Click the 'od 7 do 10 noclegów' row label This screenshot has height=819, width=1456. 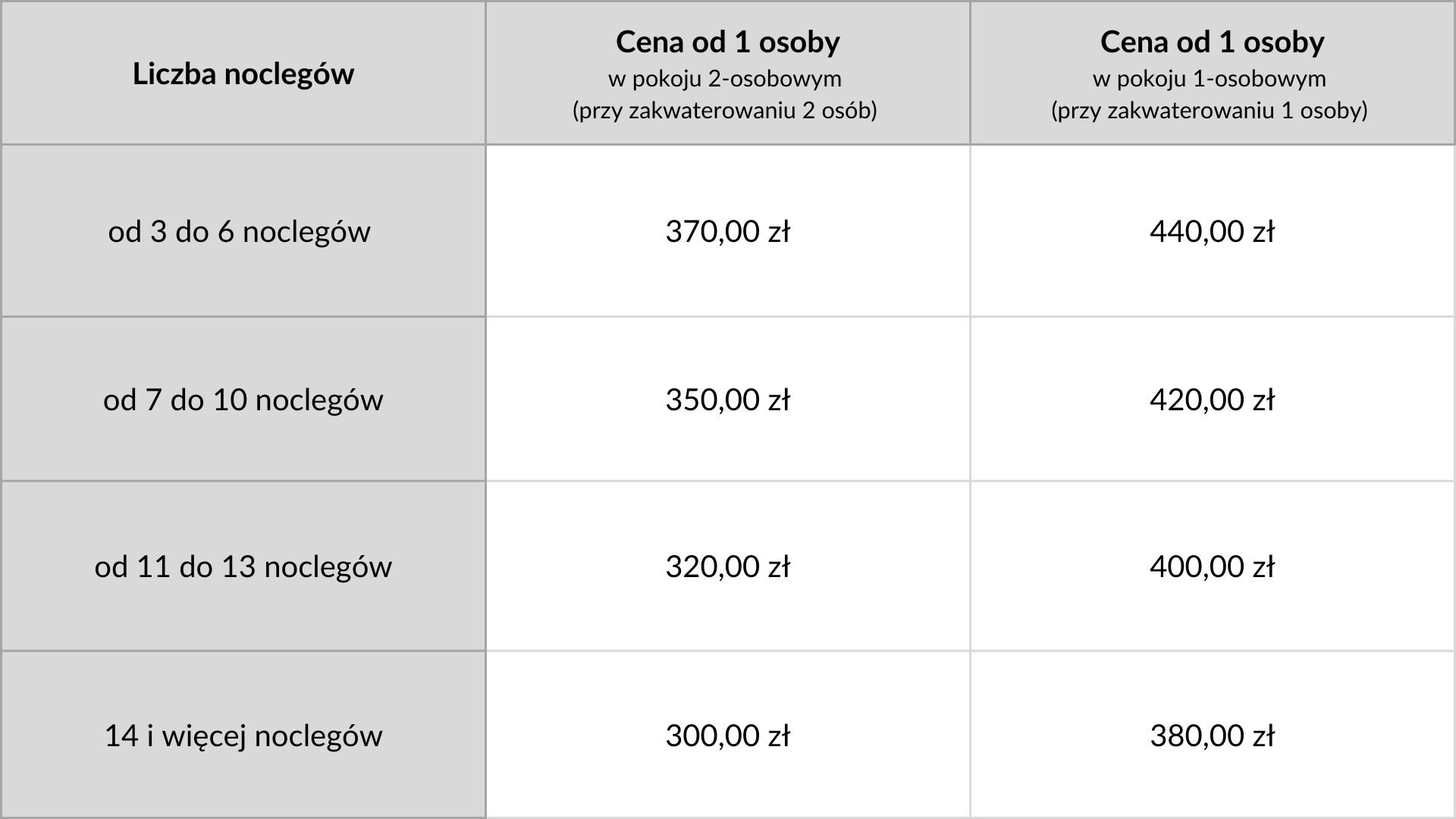pos(243,400)
